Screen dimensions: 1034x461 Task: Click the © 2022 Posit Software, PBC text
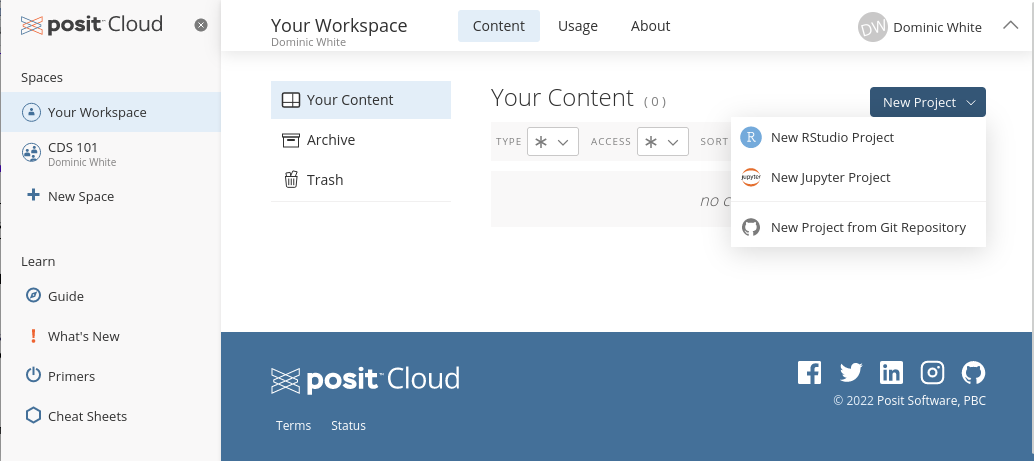pos(909,400)
